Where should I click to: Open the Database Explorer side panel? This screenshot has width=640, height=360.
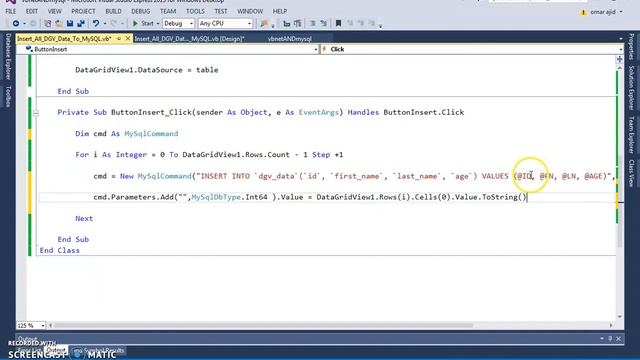tap(8, 56)
